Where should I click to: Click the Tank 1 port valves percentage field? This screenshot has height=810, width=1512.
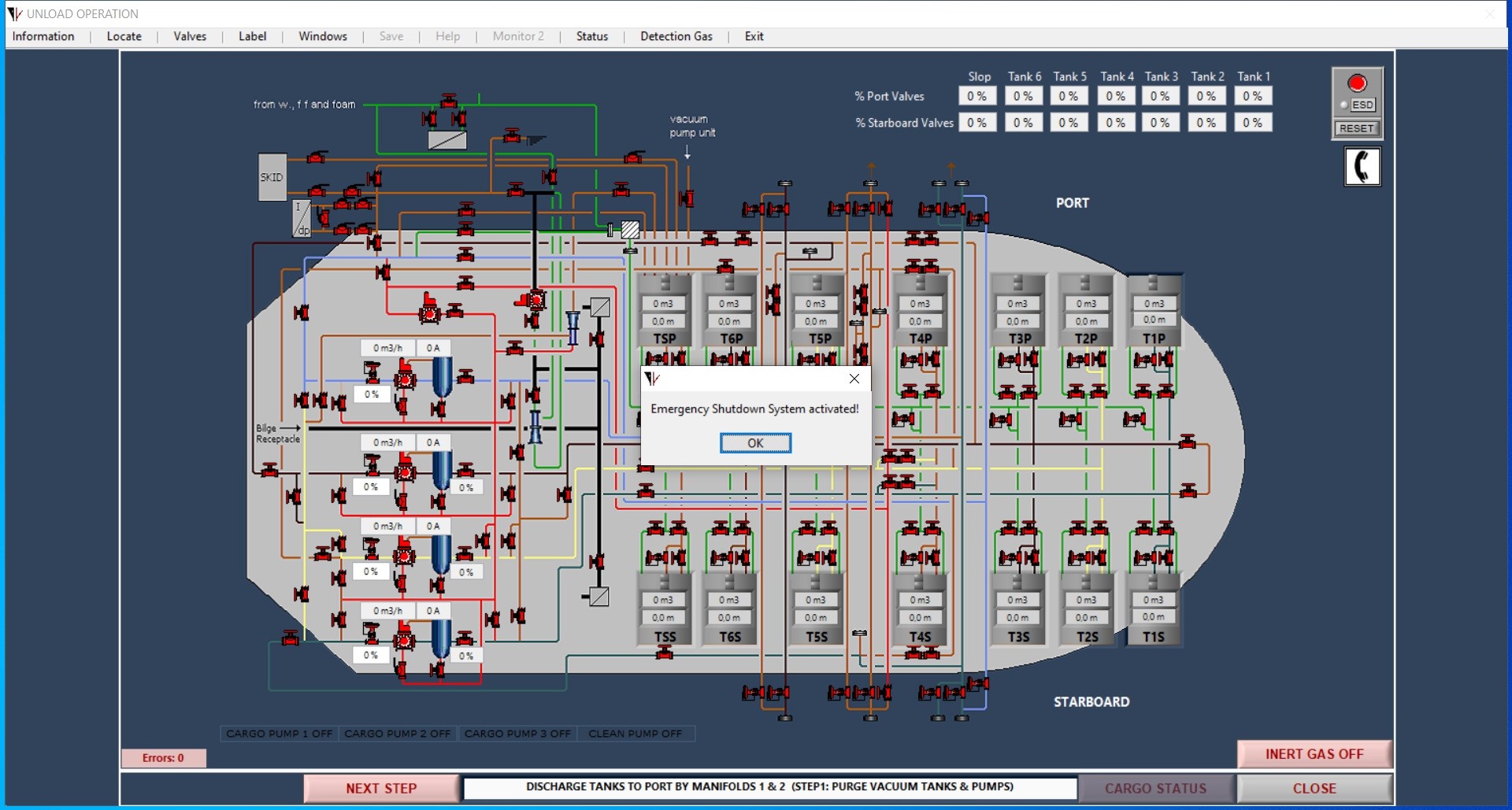pos(1252,96)
